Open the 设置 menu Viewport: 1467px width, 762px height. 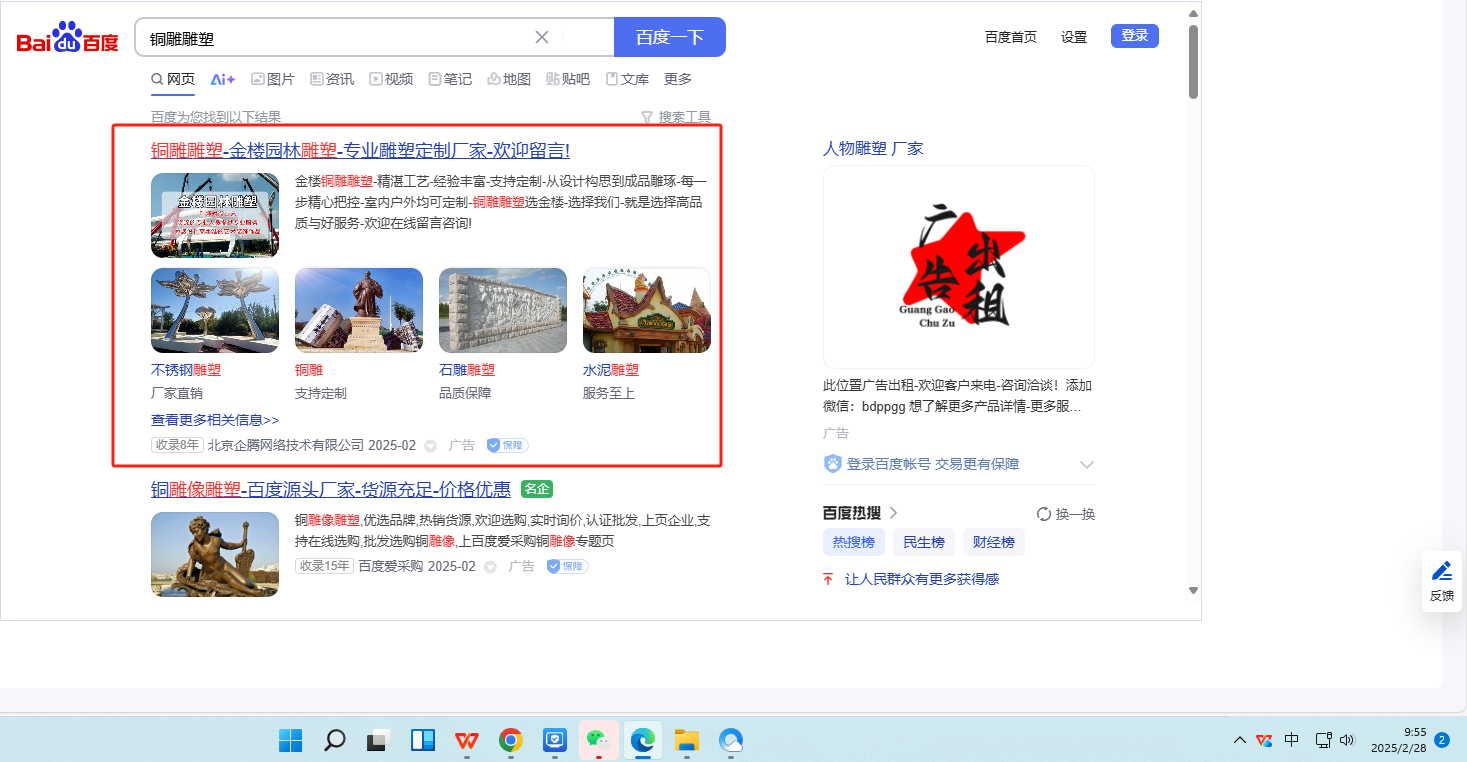[1074, 37]
